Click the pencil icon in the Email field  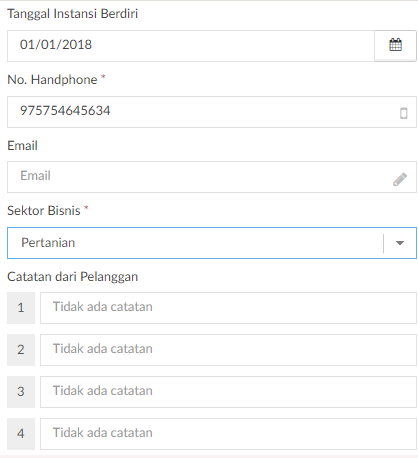(x=400, y=179)
